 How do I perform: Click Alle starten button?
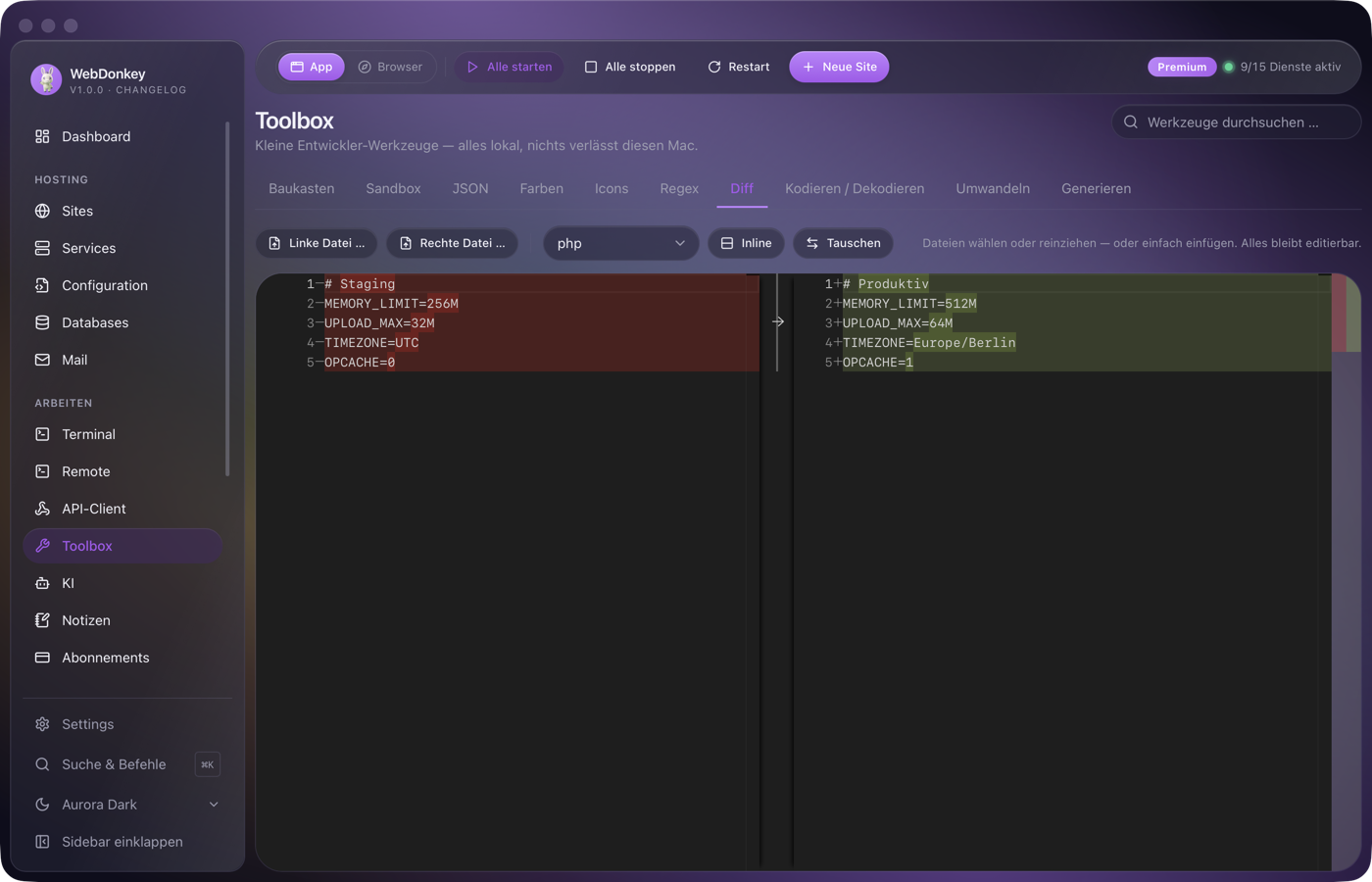[510, 67]
